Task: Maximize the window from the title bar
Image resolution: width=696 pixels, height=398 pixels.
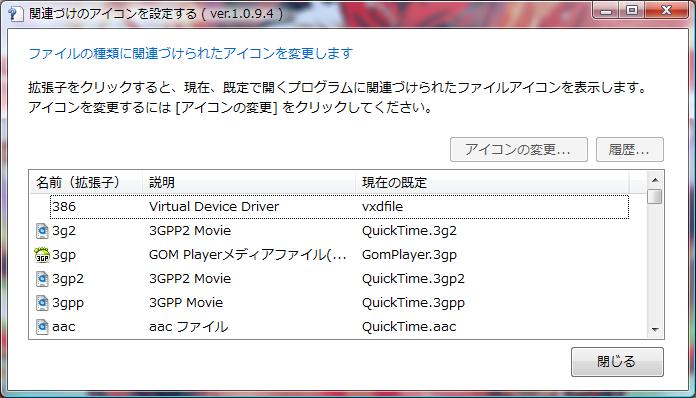Action: [632, 11]
